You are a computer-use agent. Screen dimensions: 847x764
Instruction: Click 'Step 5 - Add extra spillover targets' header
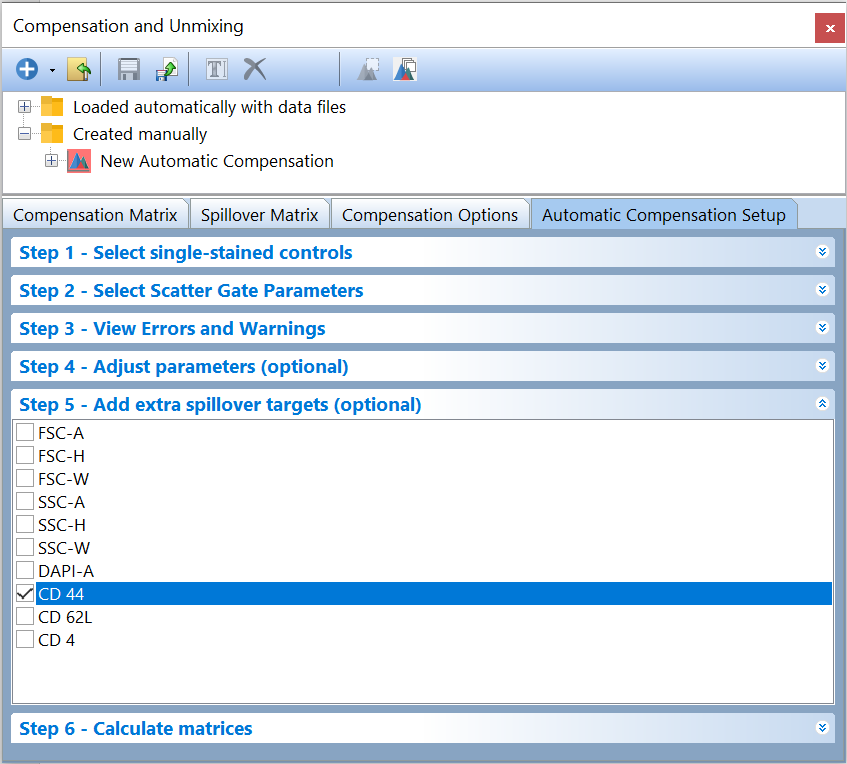click(x=423, y=404)
